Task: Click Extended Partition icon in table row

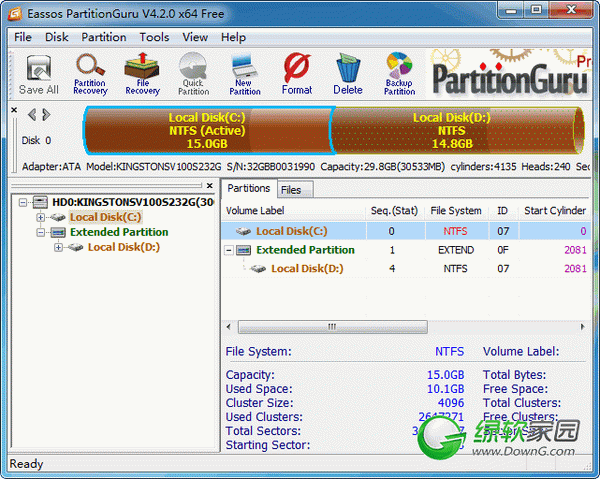Action: [x=244, y=250]
